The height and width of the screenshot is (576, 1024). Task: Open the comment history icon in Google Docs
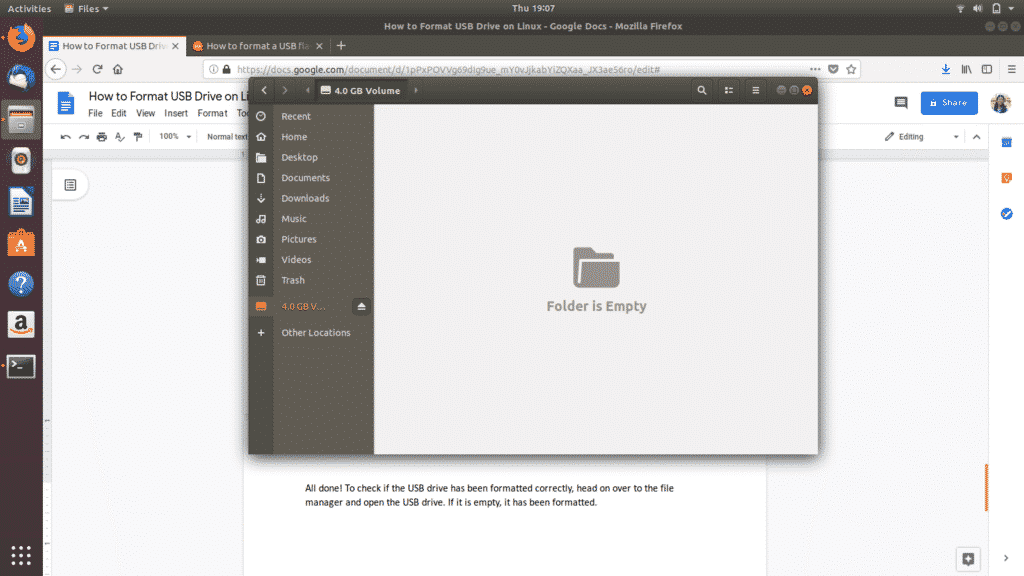(x=901, y=103)
